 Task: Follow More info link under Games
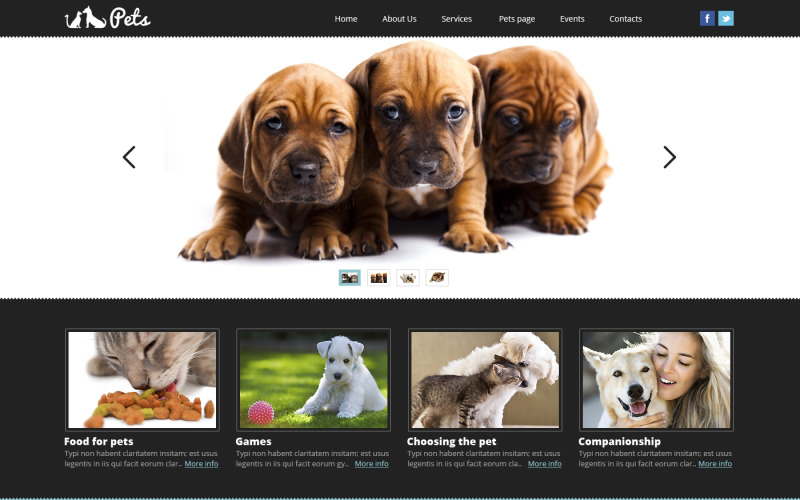coord(371,464)
